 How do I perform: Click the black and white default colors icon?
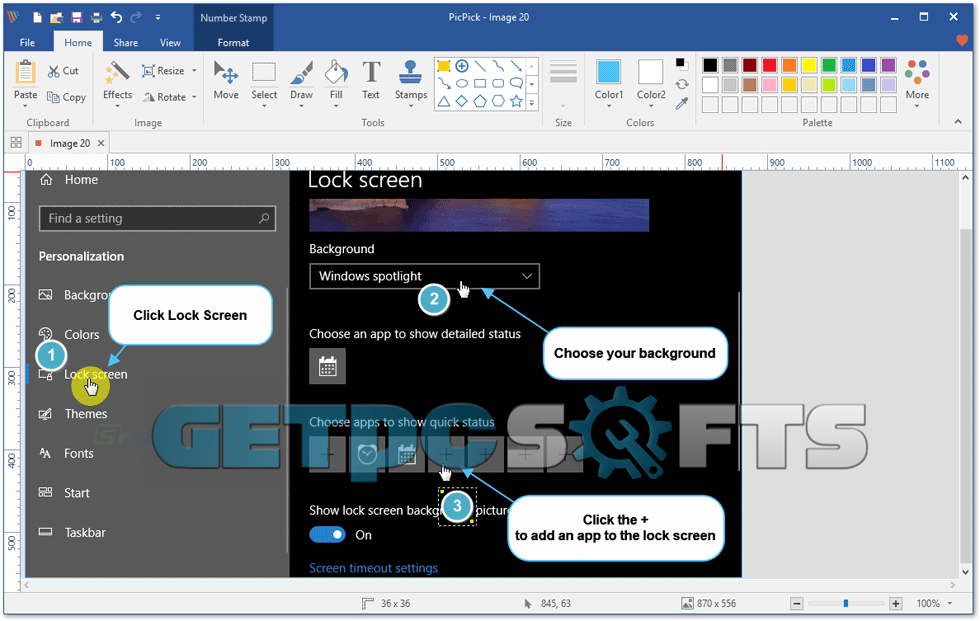[682, 64]
